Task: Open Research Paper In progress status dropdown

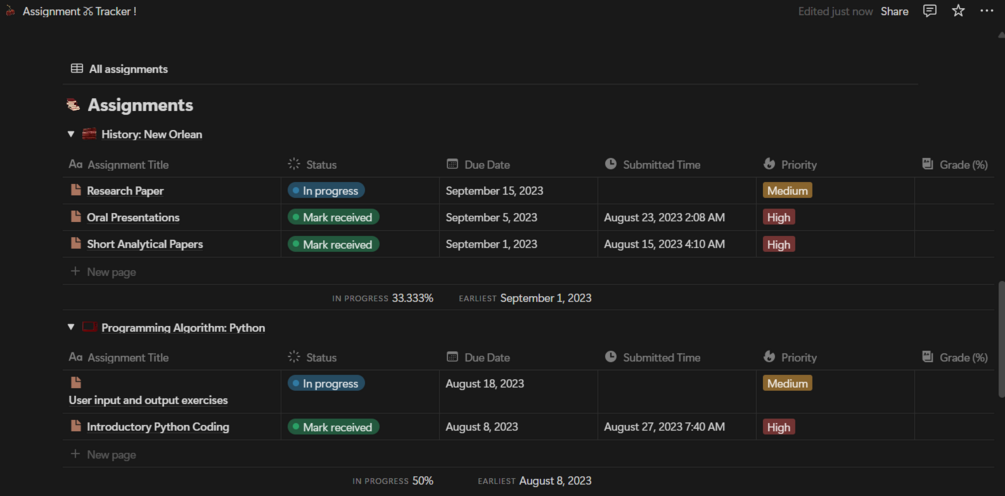Action: 326,190
